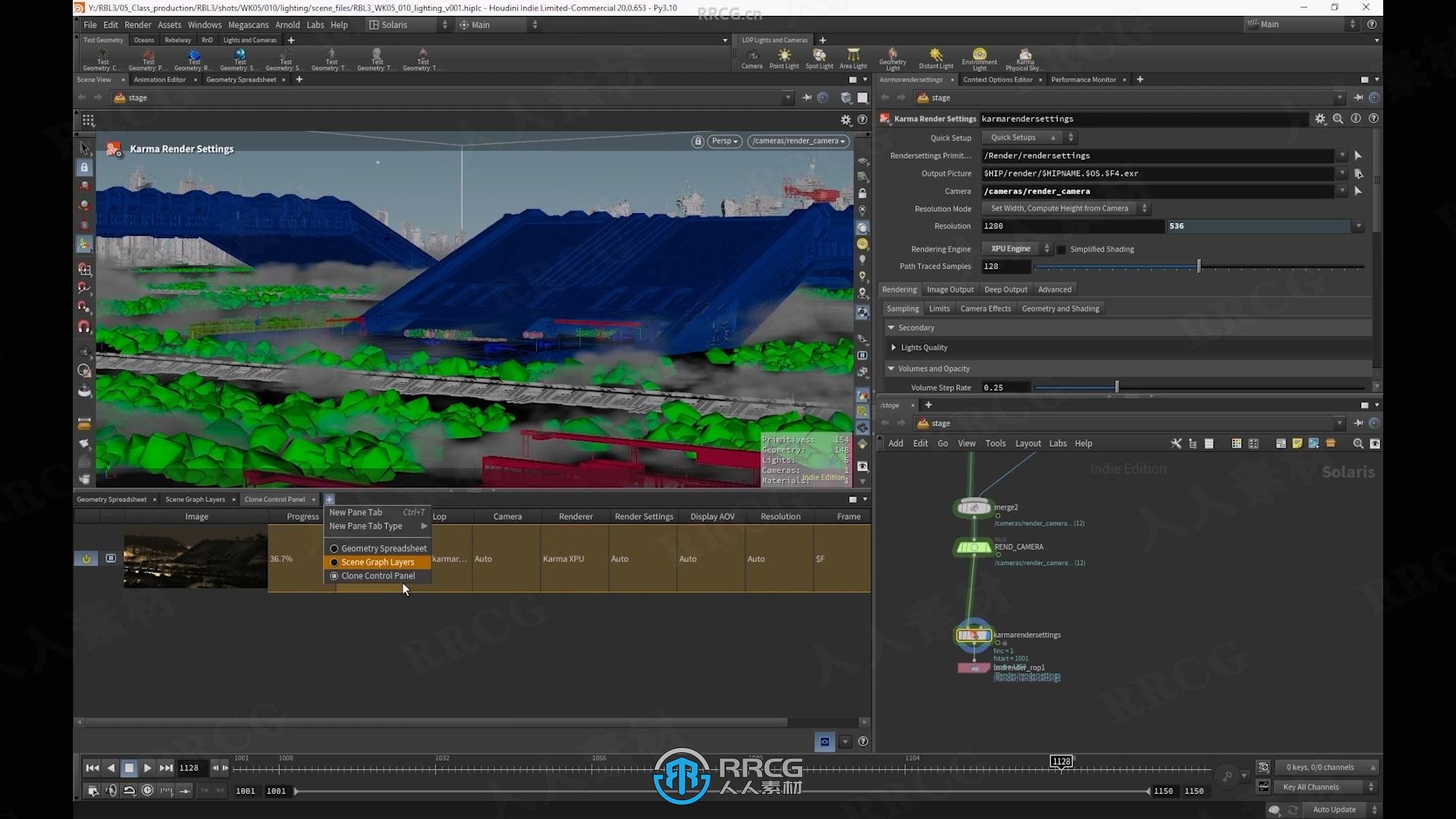
Task: Collapse the Volumes and Opacity section
Action: point(891,369)
